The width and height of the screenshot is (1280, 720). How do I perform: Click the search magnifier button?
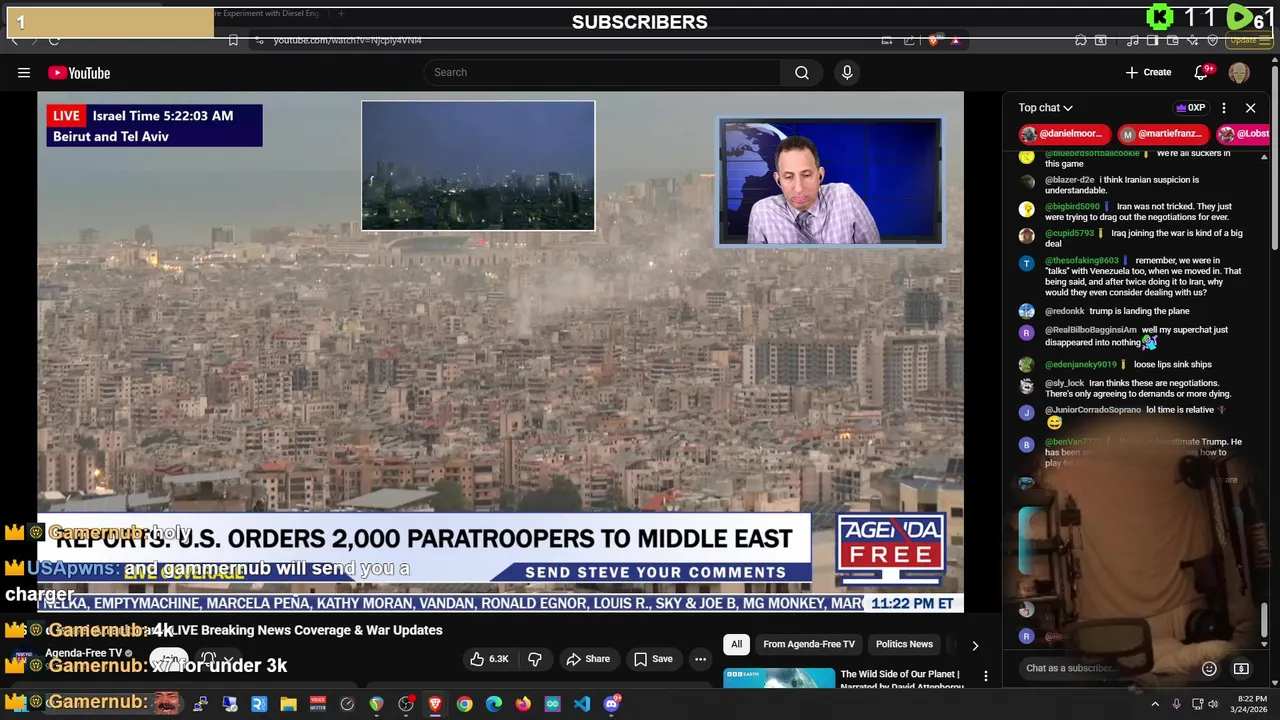pyautogui.click(x=801, y=72)
